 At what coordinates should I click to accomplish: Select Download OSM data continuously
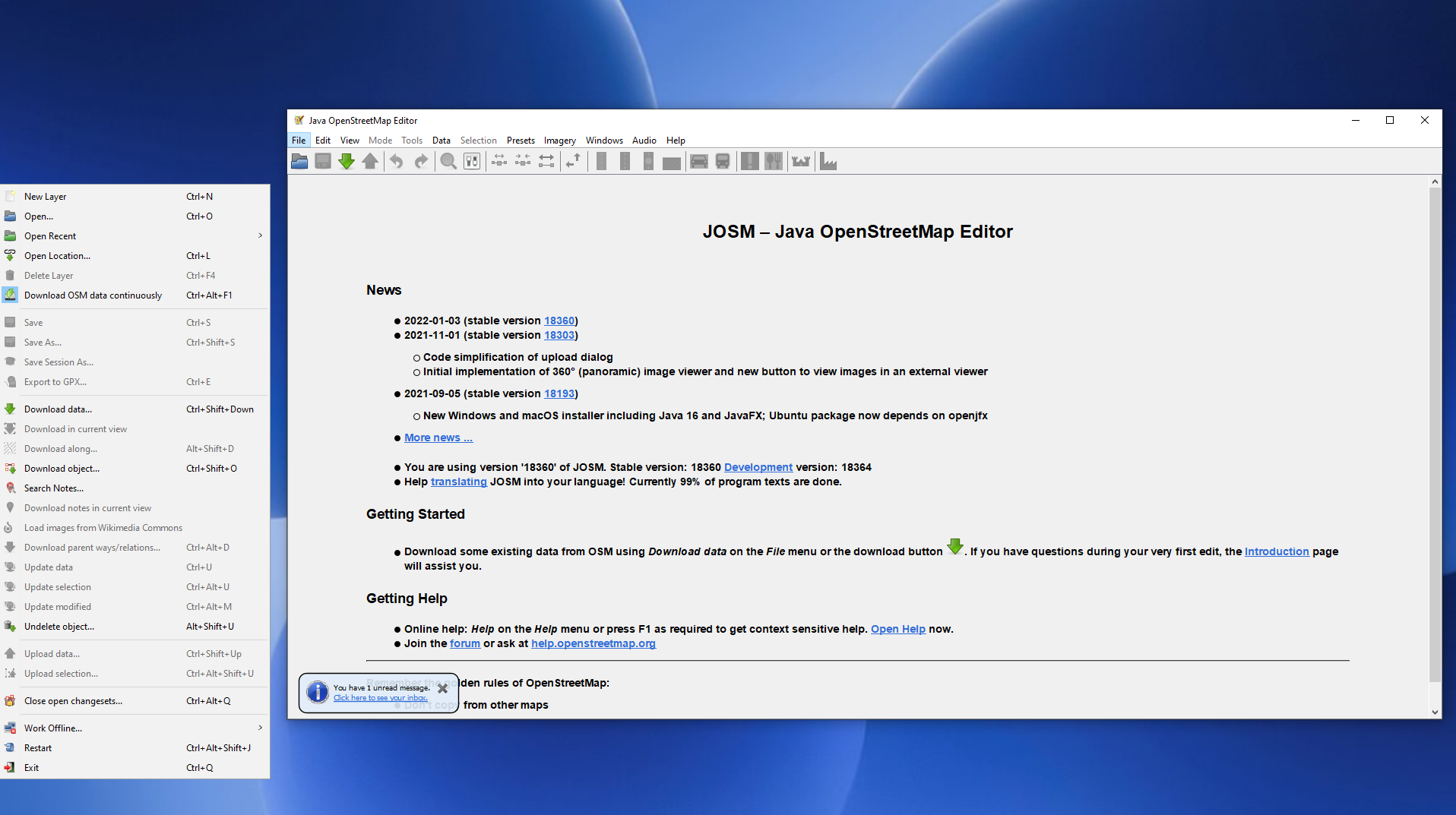click(x=135, y=295)
